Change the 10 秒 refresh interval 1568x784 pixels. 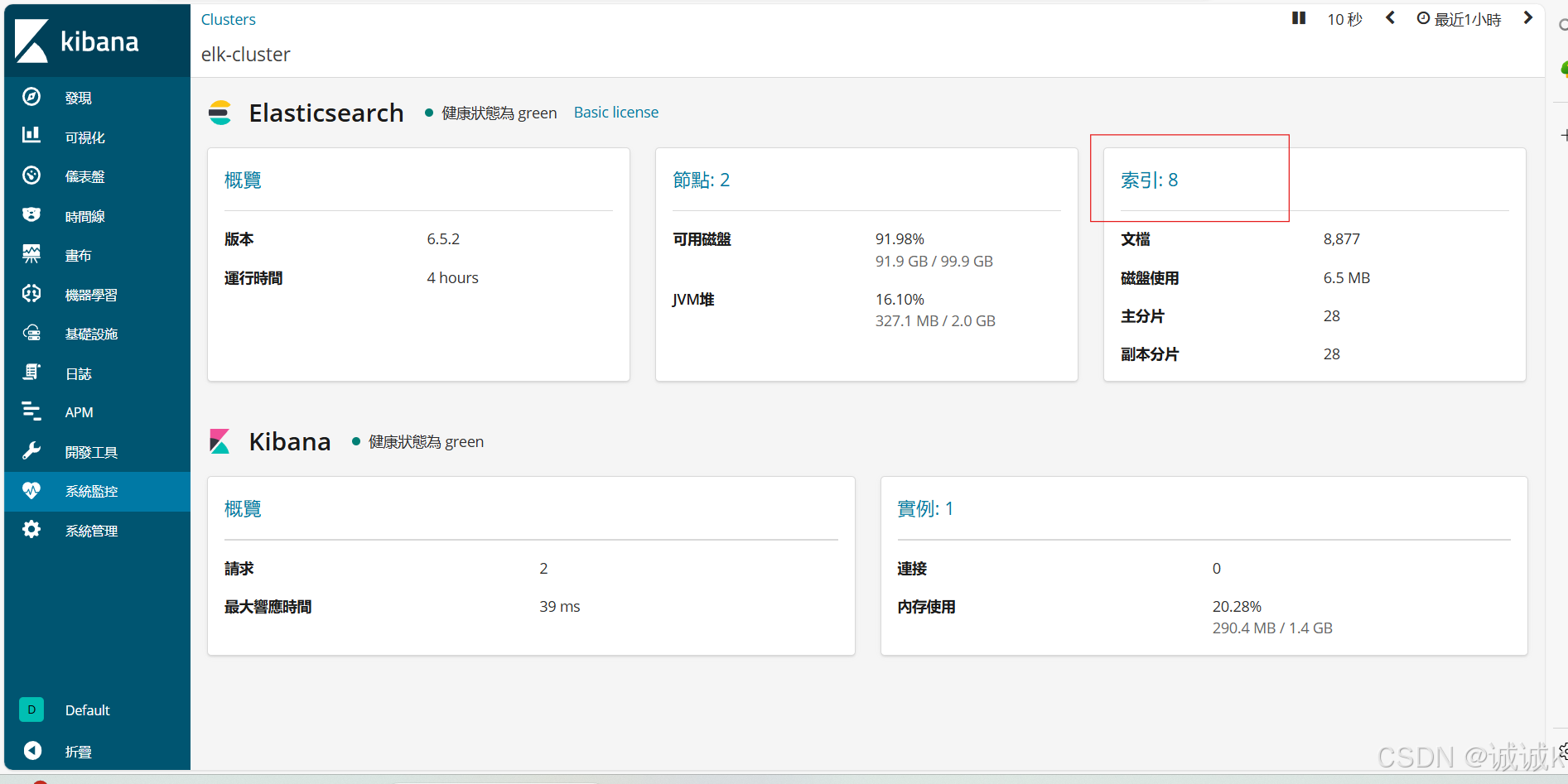point(1344,19)
